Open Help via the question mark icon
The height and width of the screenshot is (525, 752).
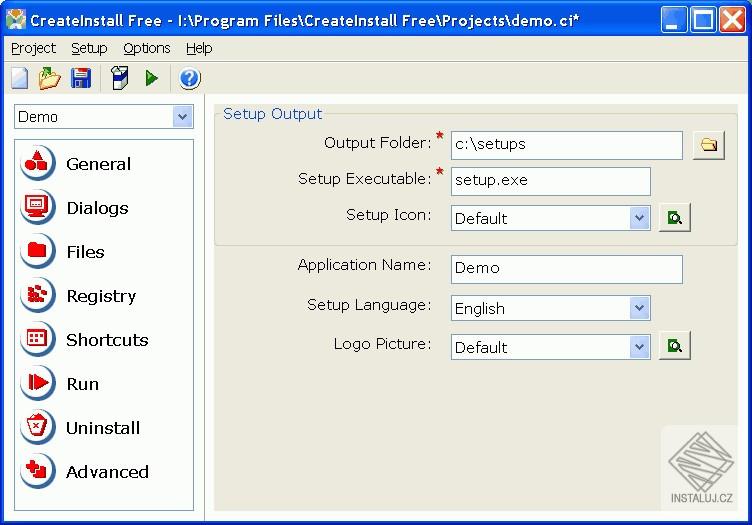pos(190,78)
